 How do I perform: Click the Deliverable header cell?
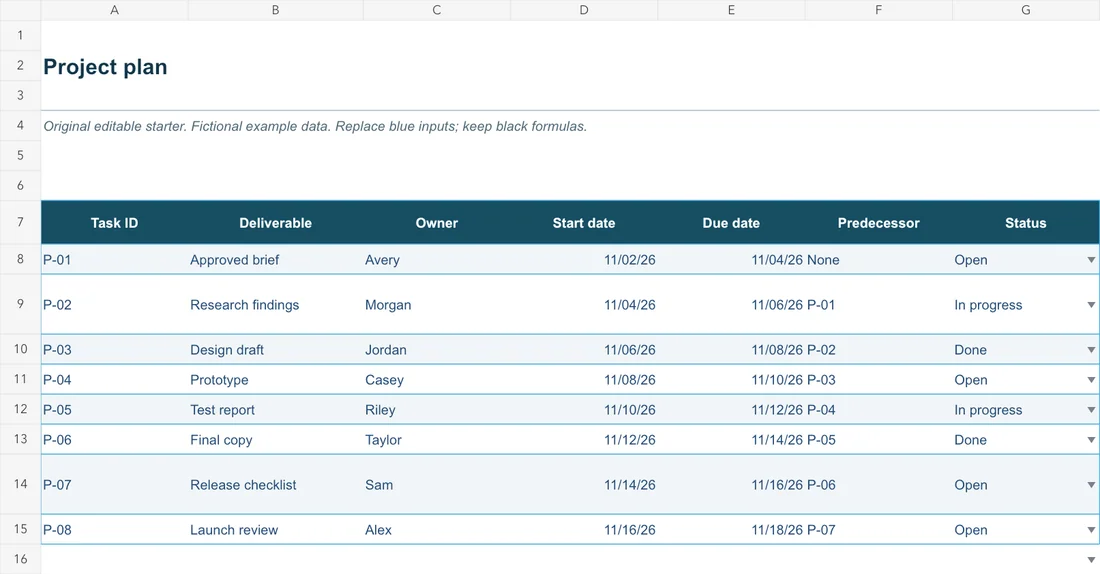276,222
